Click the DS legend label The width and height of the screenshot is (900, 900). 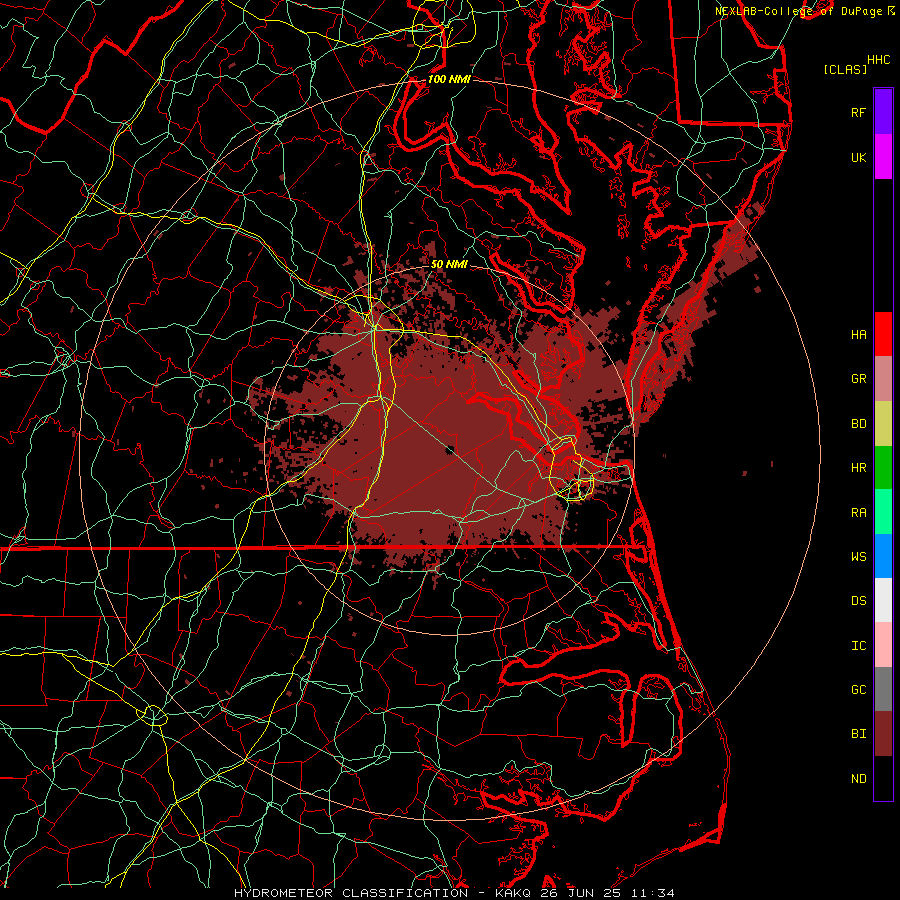858,601
